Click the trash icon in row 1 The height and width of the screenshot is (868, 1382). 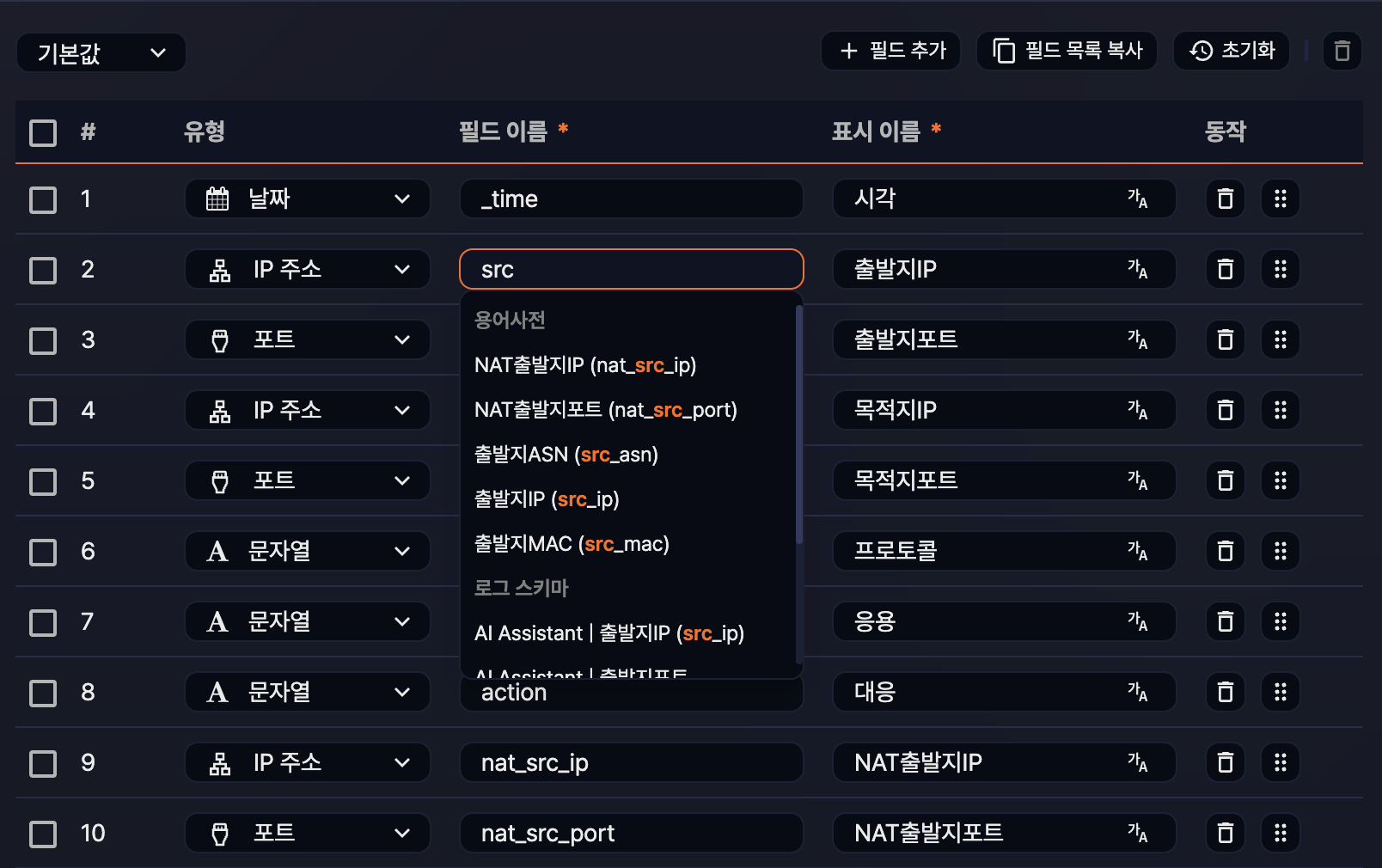point(1225,199)
